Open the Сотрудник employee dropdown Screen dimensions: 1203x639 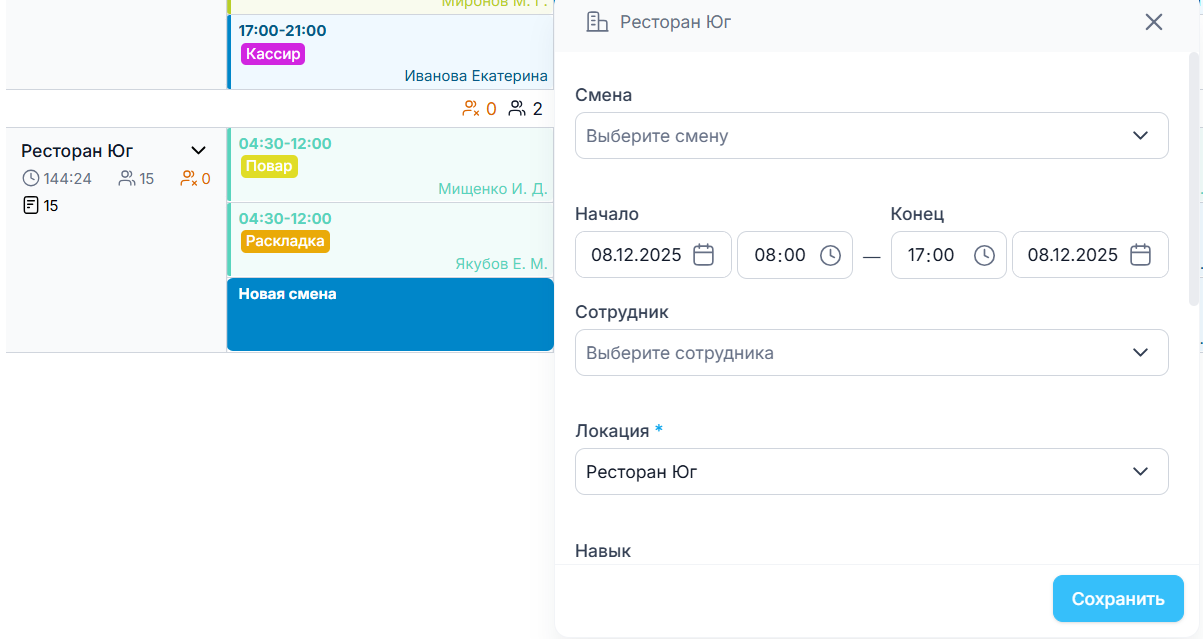871,353
